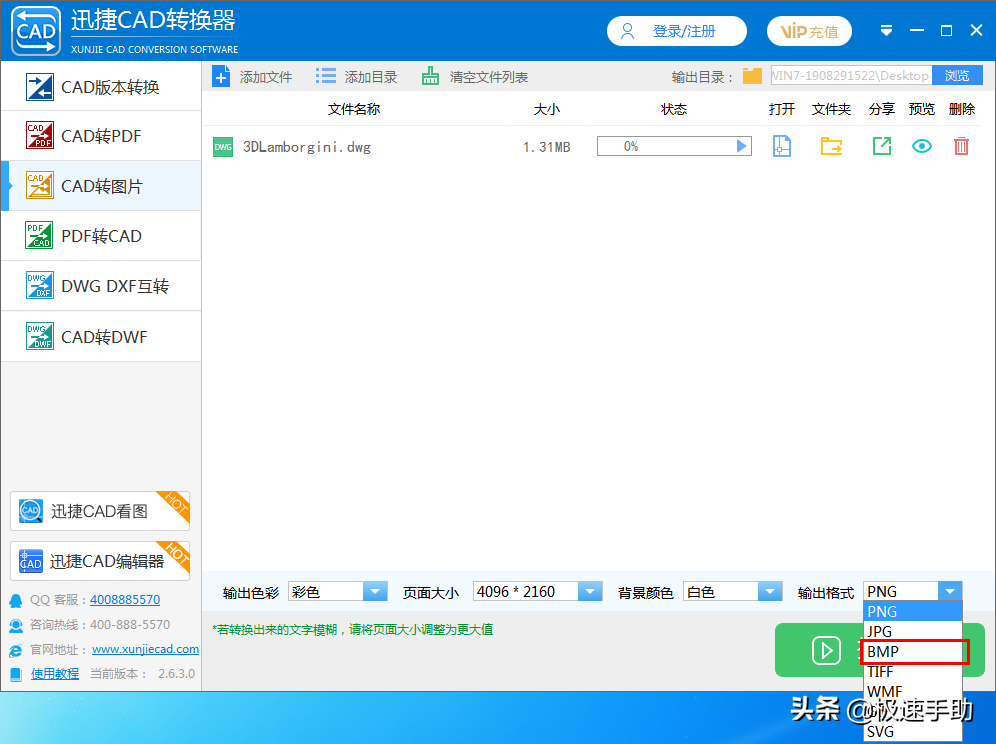Open CAD转DWF conversion mode
This screenshot has width=996, height=744.
pos(102,336)
